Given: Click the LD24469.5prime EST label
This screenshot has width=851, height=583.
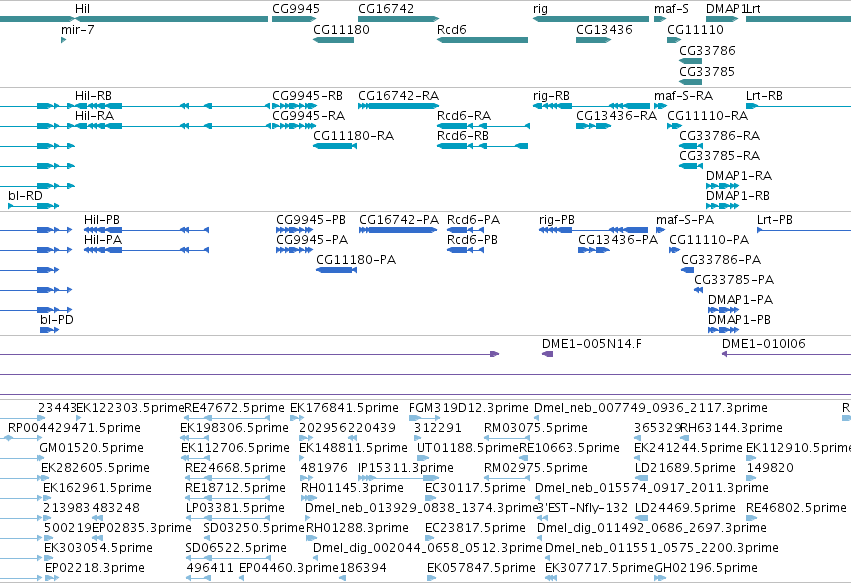Looking at the screenshot, I should (x=685, y=508).
